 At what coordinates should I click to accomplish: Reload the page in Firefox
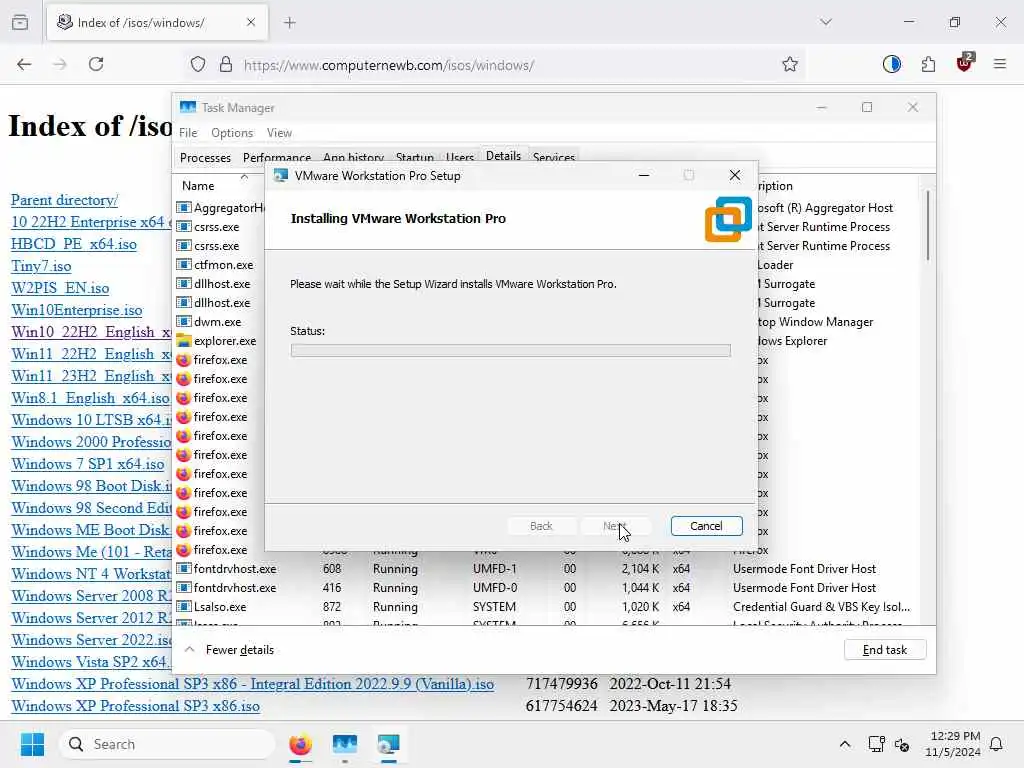96,64
